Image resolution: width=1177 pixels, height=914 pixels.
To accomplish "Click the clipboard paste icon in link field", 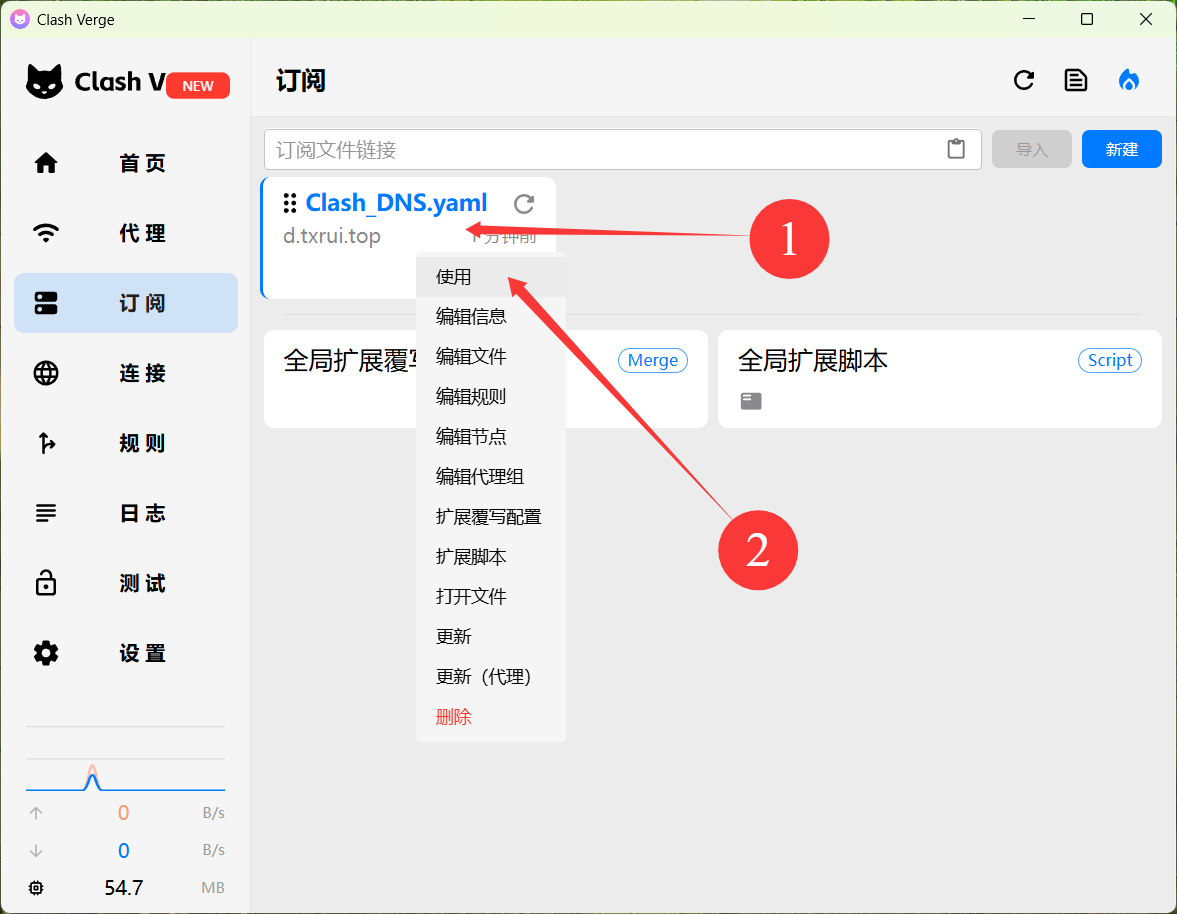I will click(956, 149).
